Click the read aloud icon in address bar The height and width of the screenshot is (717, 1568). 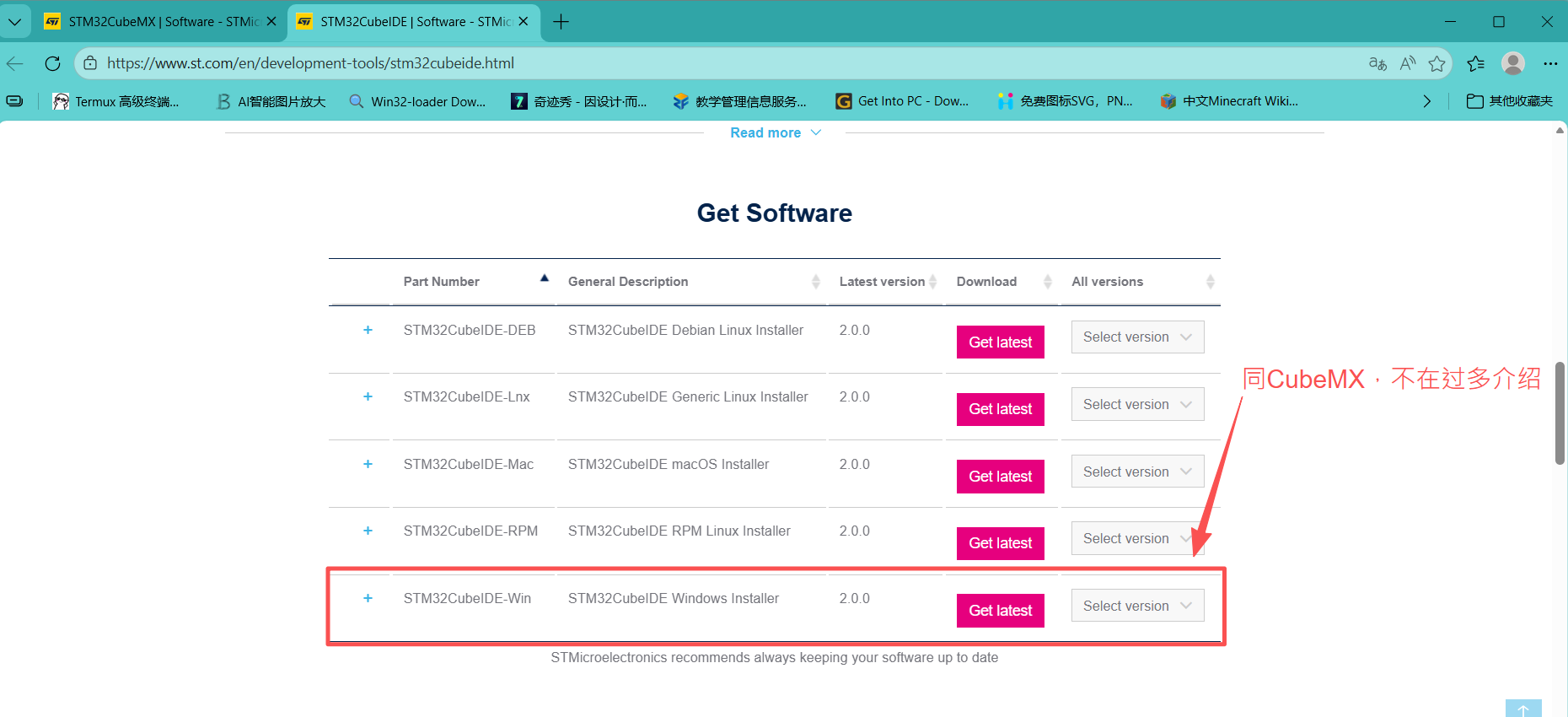pos(1407,63)
